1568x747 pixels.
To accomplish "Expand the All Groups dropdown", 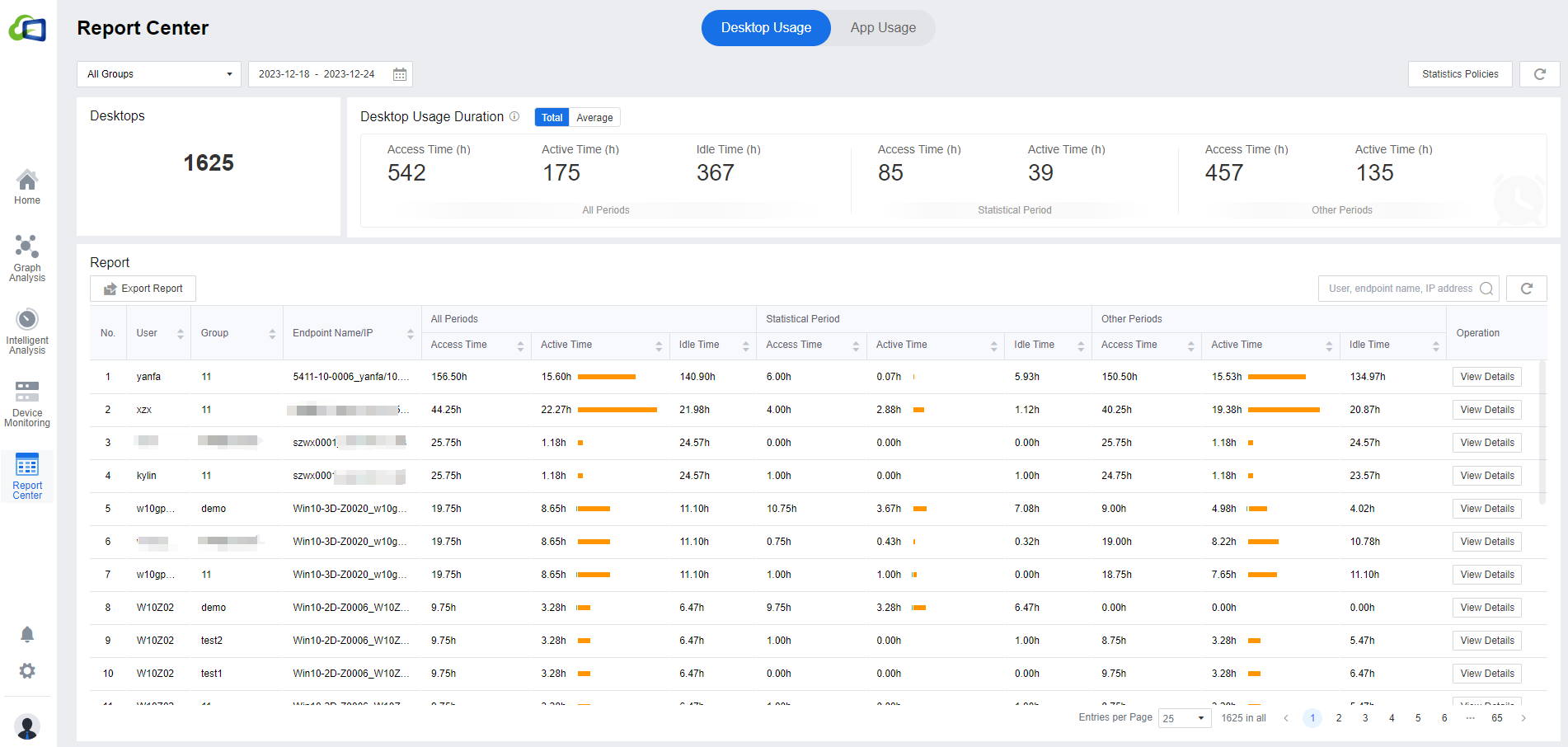I will coord(159,74).
